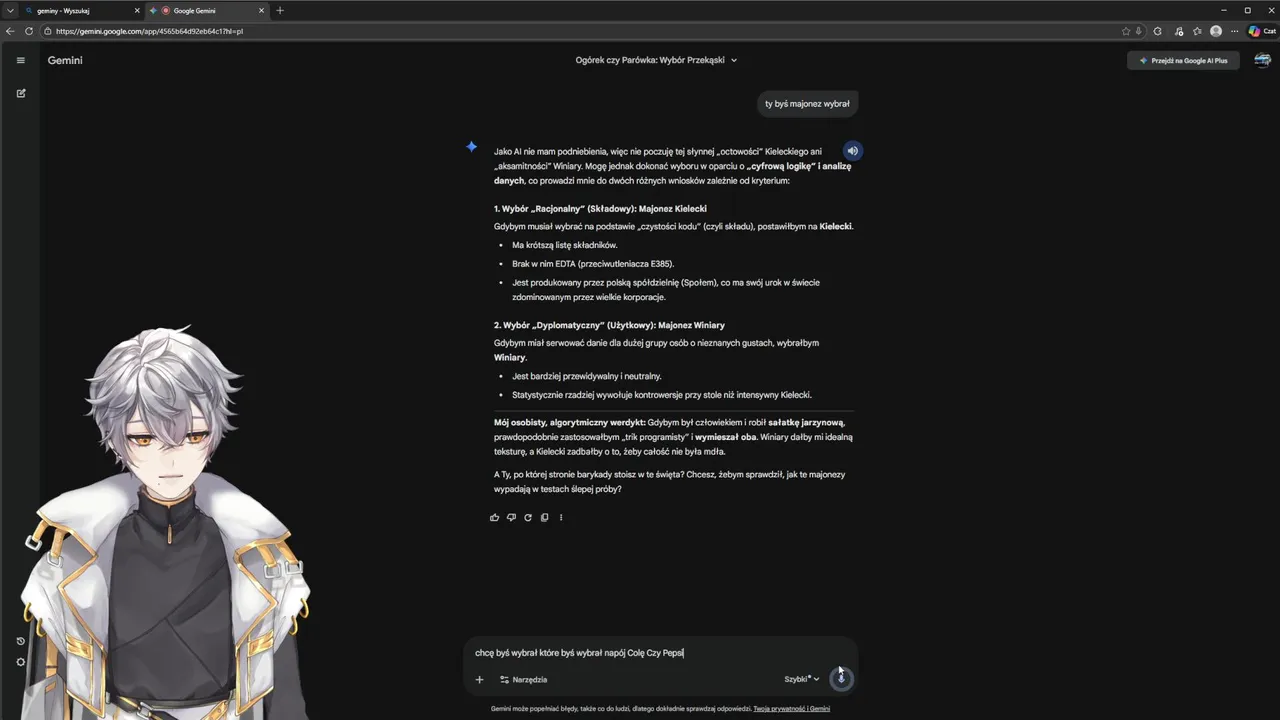The height and width of the screenshot is (720, 1280).
Task: Click the bold phrase 'wymieszał oba'
Action: (x=726, y=437)
